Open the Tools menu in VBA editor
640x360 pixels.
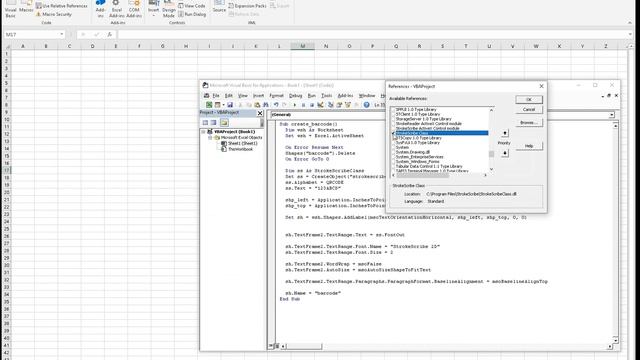click(327, 96)
